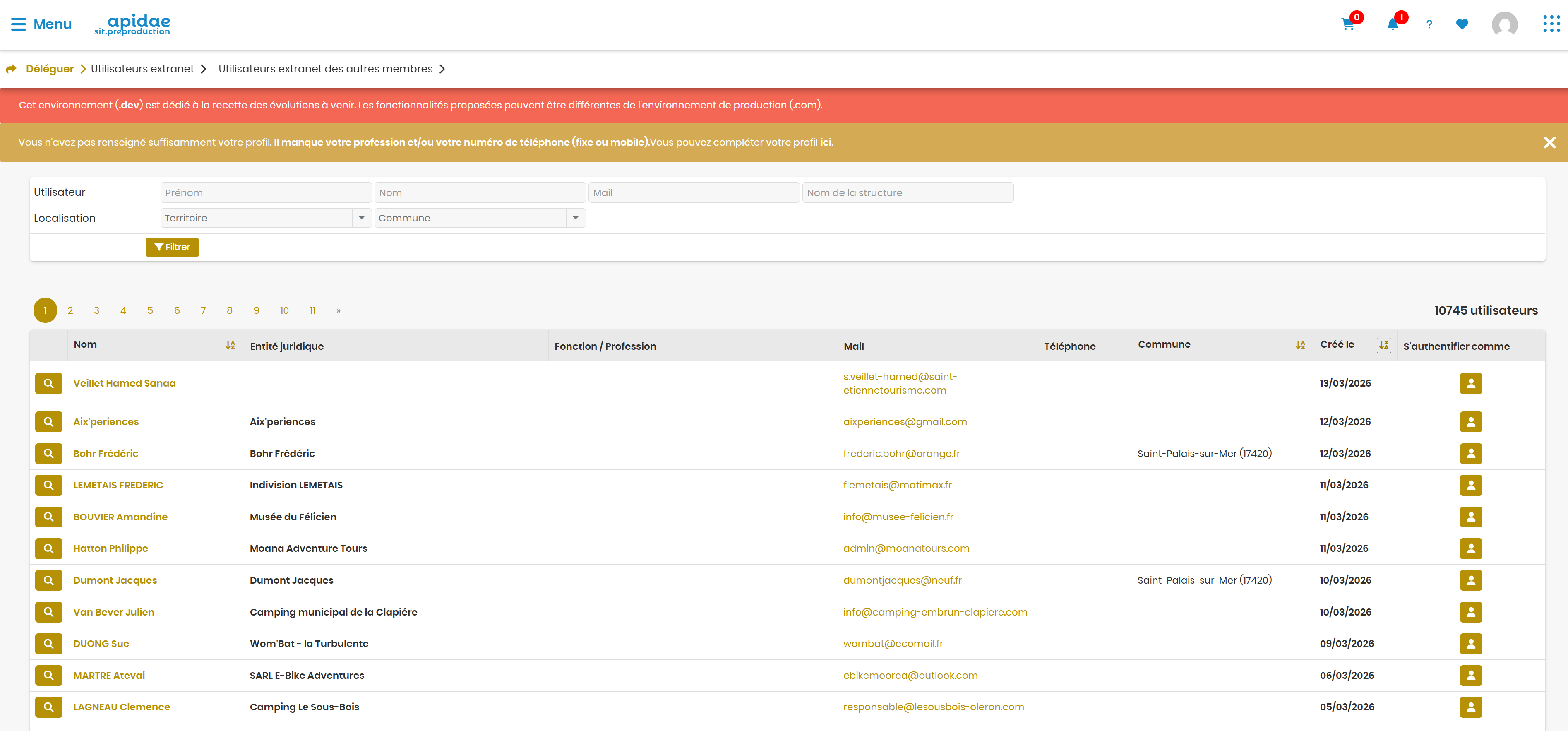Focus the Prénom input field

tap(266, 193)
